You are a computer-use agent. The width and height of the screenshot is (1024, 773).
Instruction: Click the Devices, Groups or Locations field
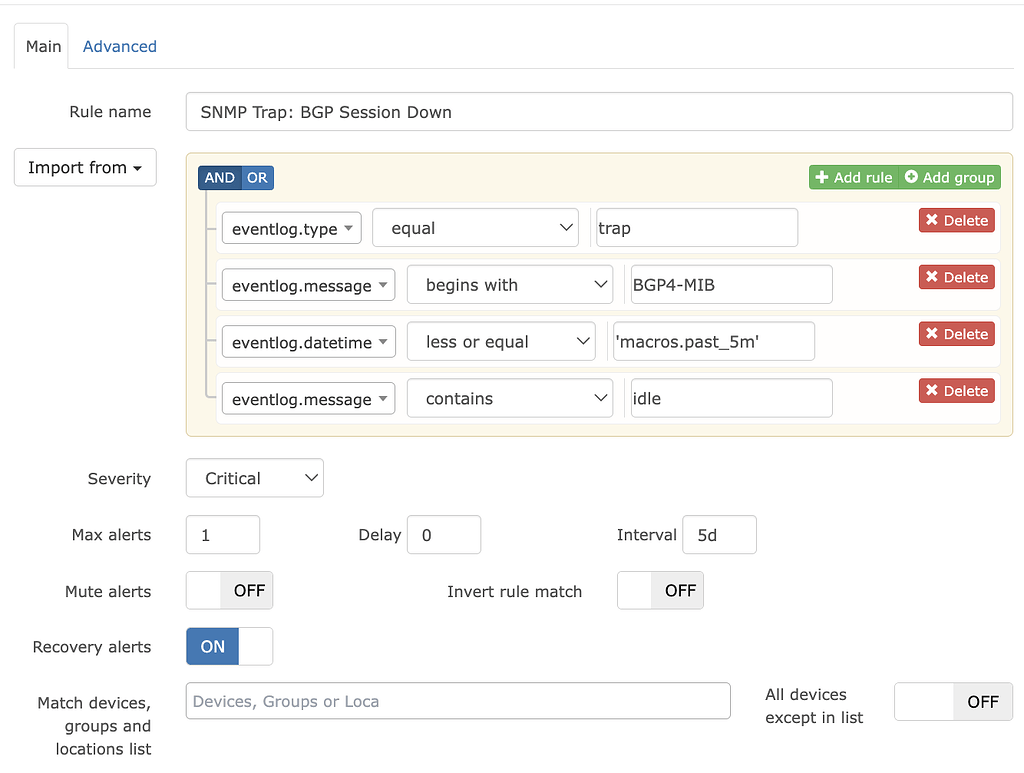(457, 701)
